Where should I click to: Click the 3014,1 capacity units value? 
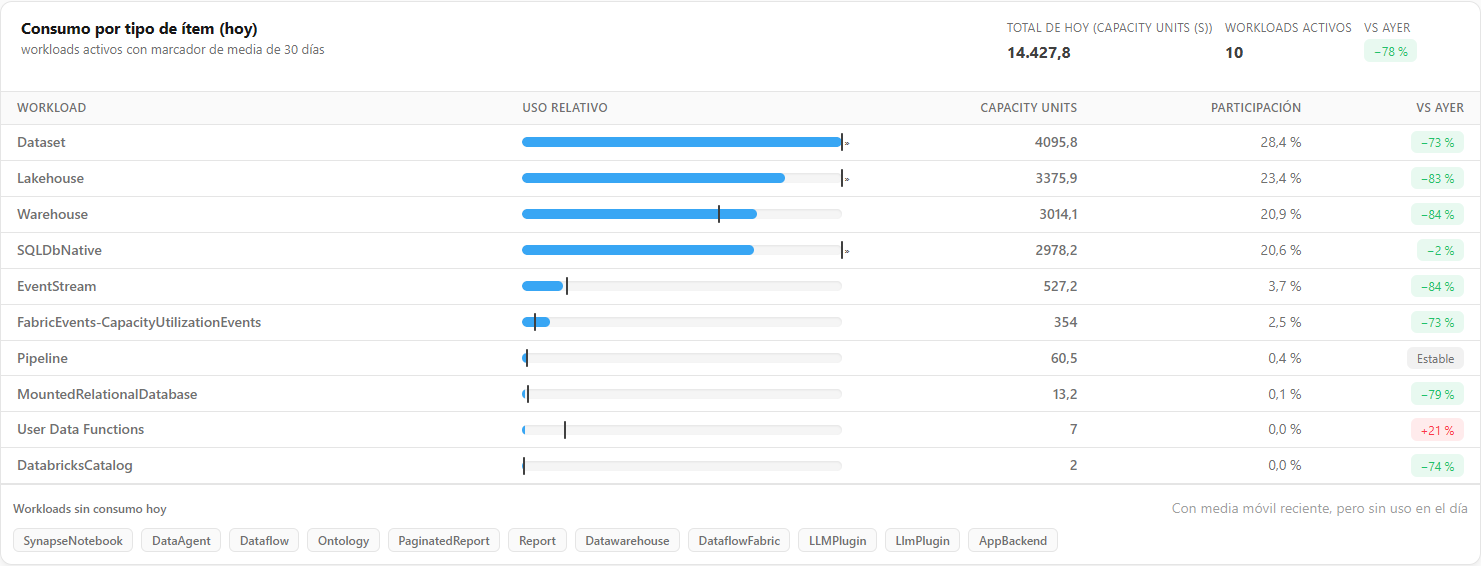point(1058,214)
